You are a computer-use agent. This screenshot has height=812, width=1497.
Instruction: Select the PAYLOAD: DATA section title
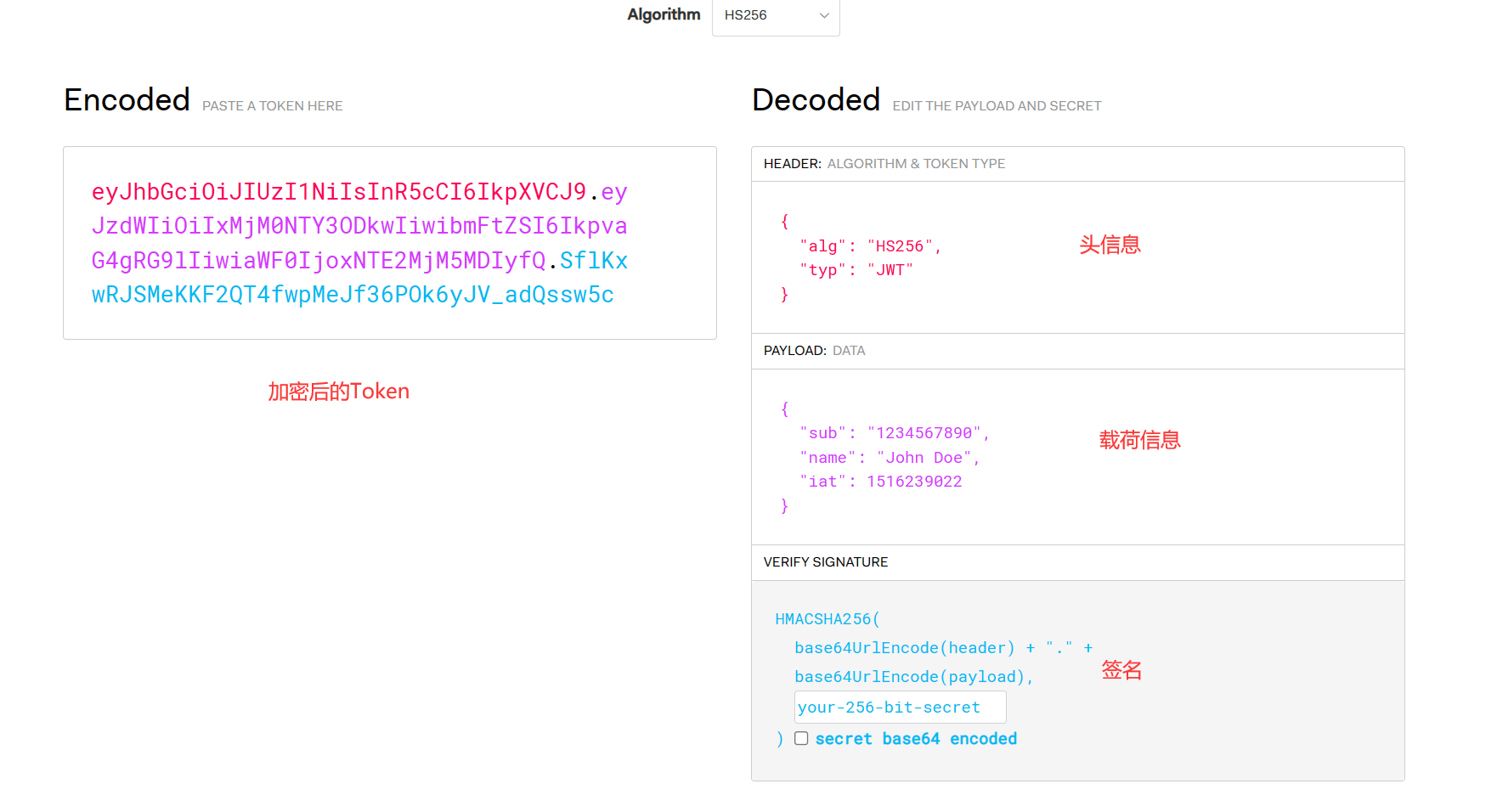(814, 351)
